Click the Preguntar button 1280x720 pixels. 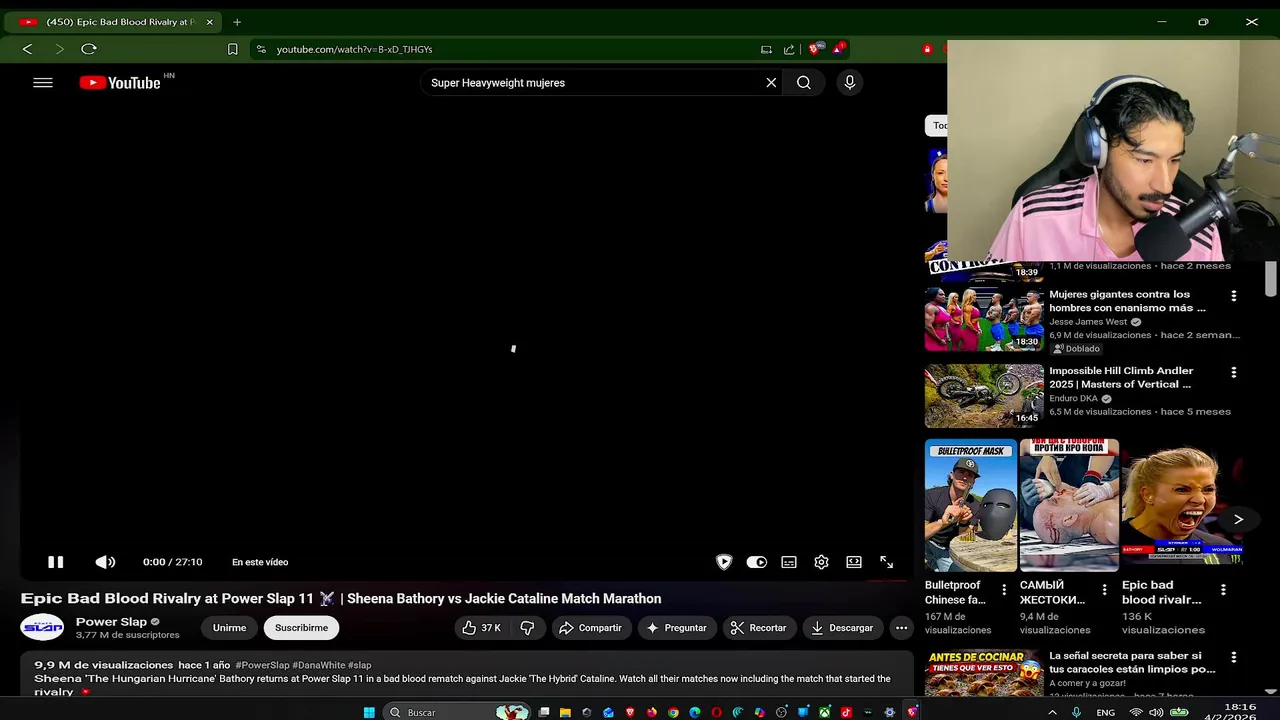tap(677, 628)
